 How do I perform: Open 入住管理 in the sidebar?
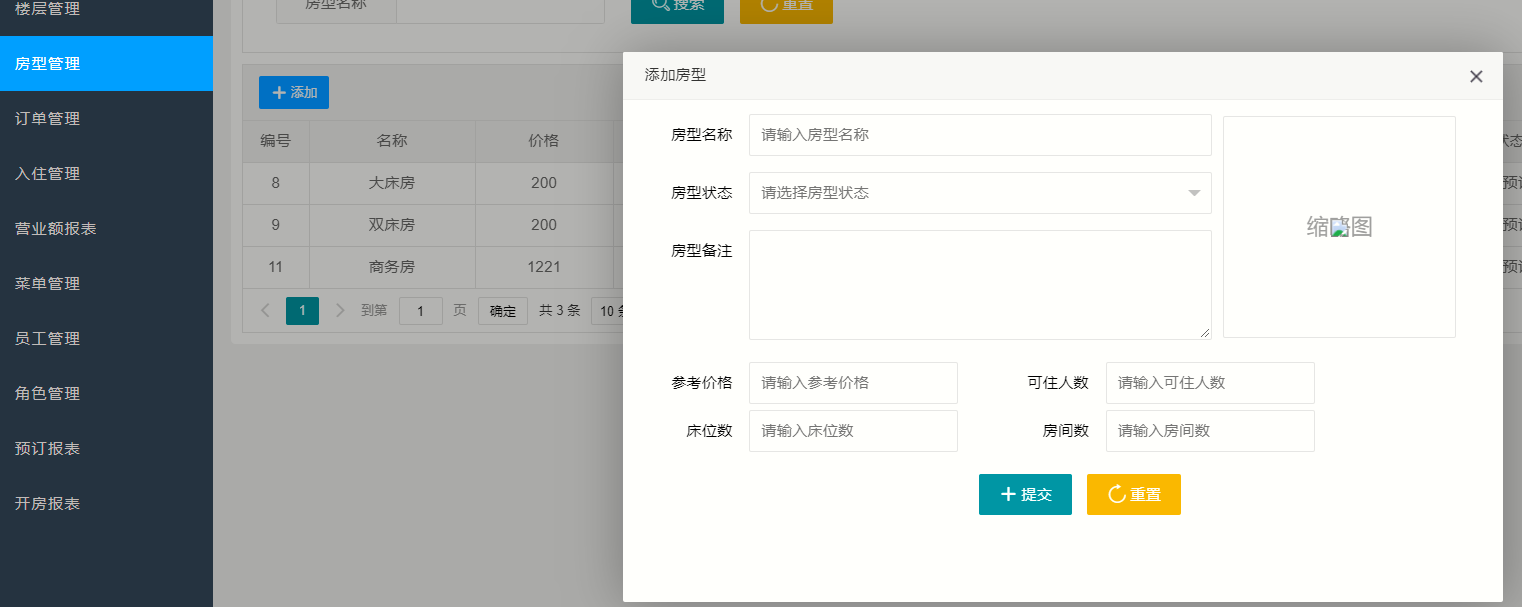pyautogui.click(x=106, y=173)
